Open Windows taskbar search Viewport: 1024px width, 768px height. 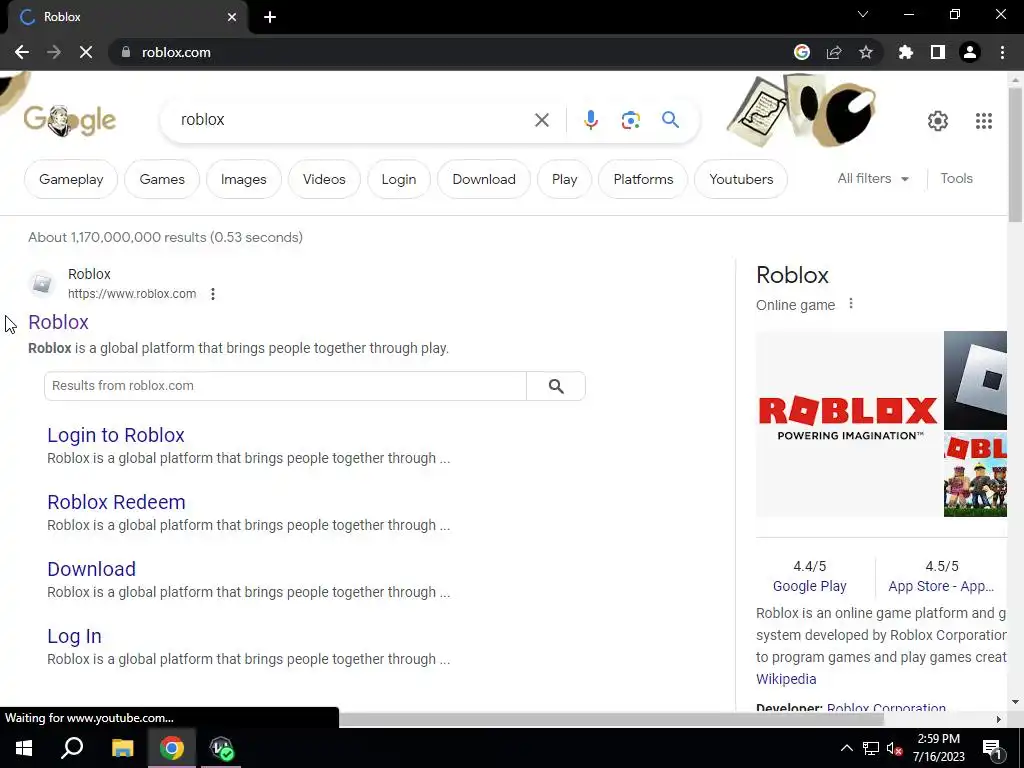point(72,748)
